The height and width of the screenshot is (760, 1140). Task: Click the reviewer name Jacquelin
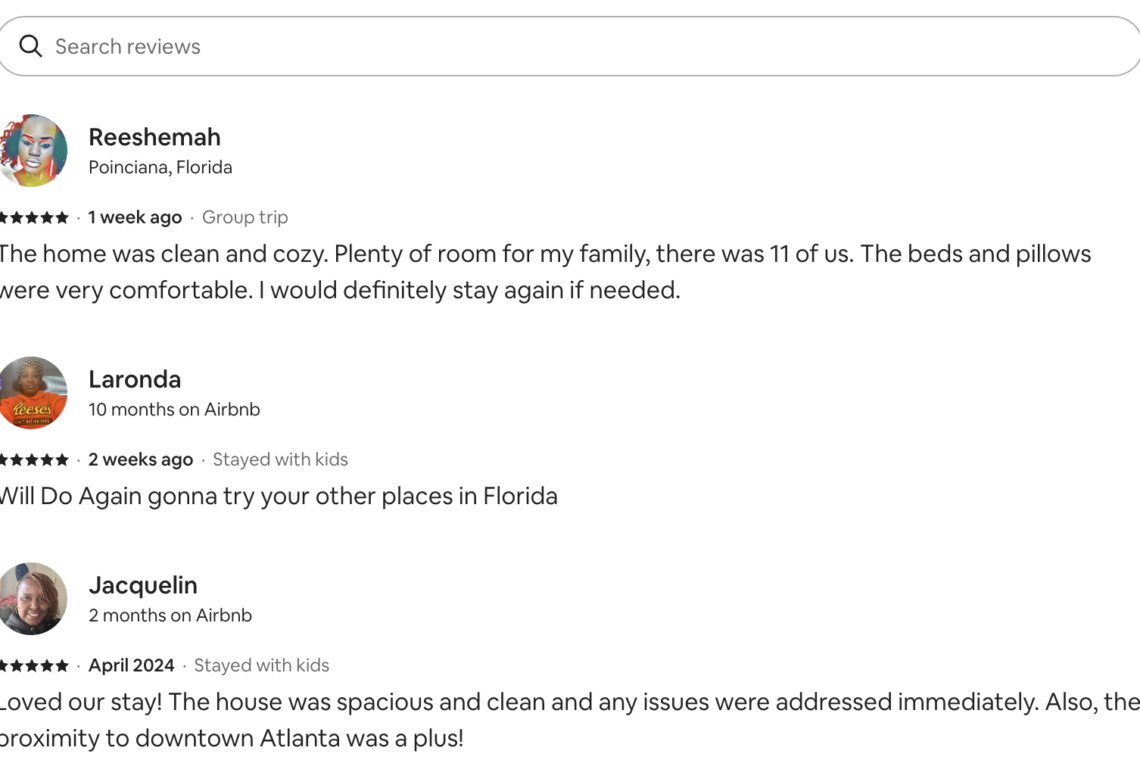tap(143, 585)
